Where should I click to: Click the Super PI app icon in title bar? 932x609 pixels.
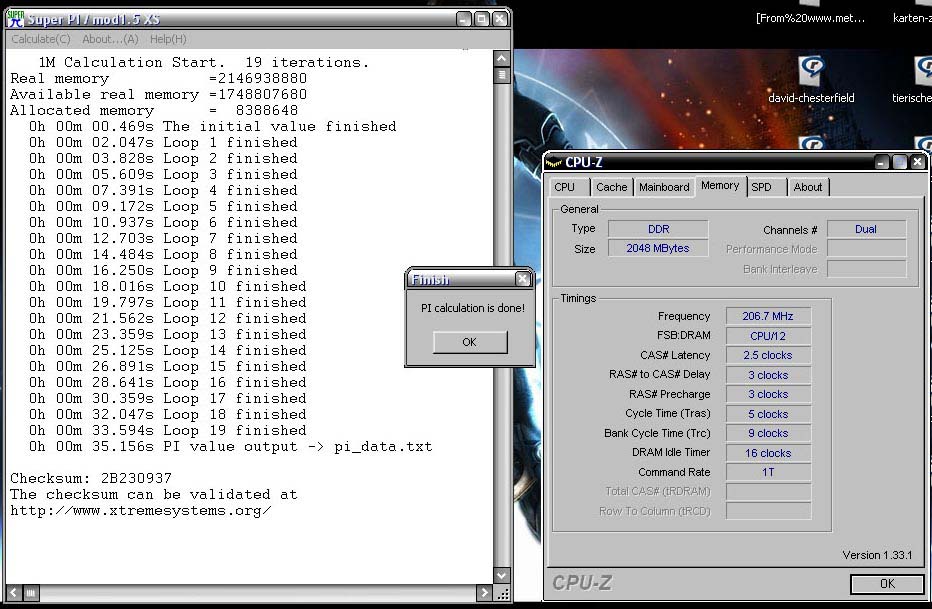tap(15, 18)
